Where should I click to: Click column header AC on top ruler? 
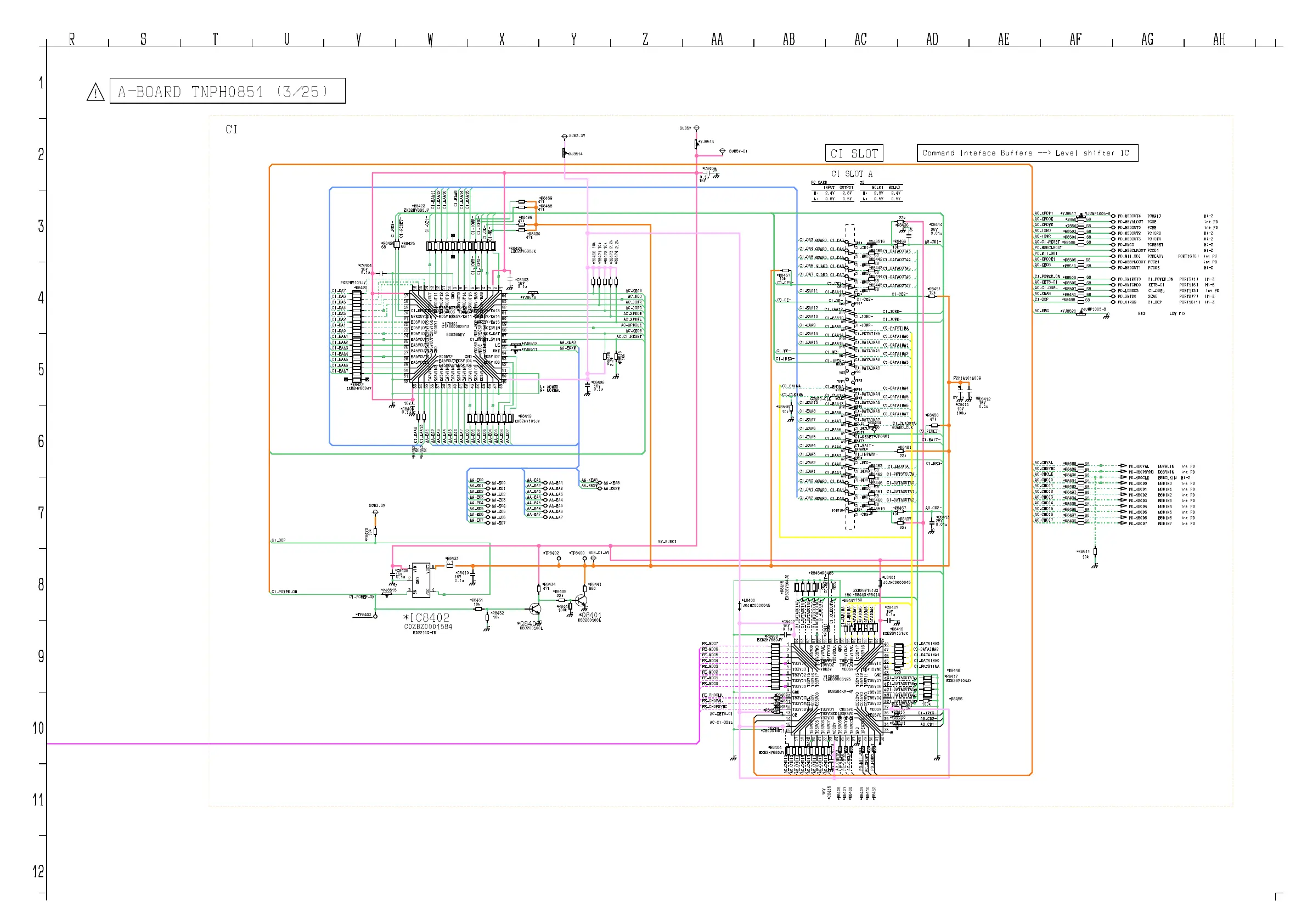[860, 40]
